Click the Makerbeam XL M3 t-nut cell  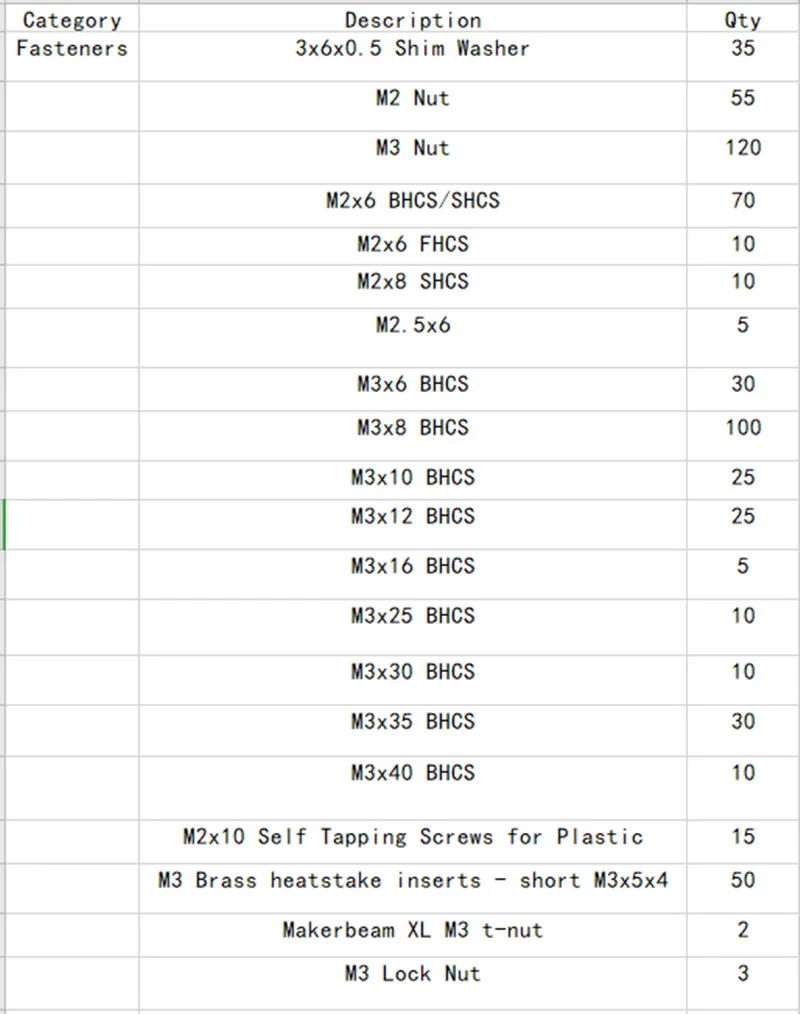point(413,935)
